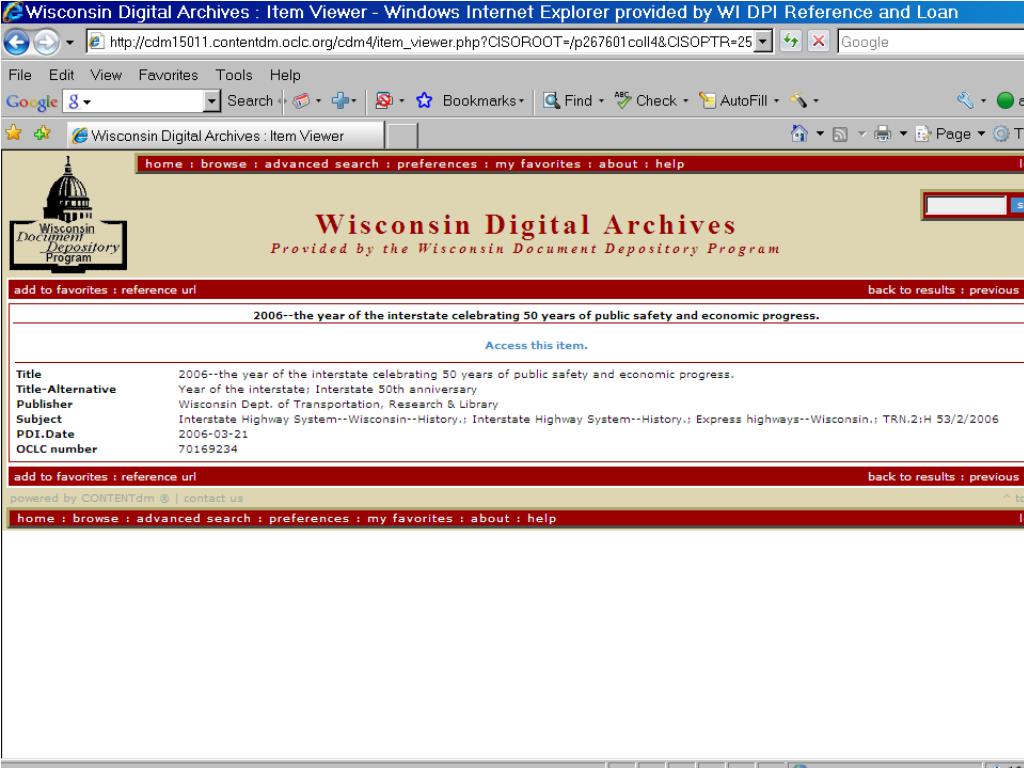This screenshot has height=768, width=1024.
Task: Click the popup blocker icon
Action: (x=384, y=101)
